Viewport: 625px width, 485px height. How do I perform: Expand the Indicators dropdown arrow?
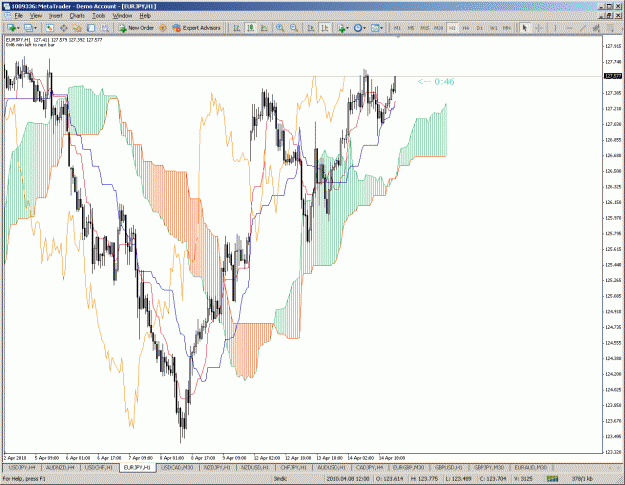(x=348, y=28)
